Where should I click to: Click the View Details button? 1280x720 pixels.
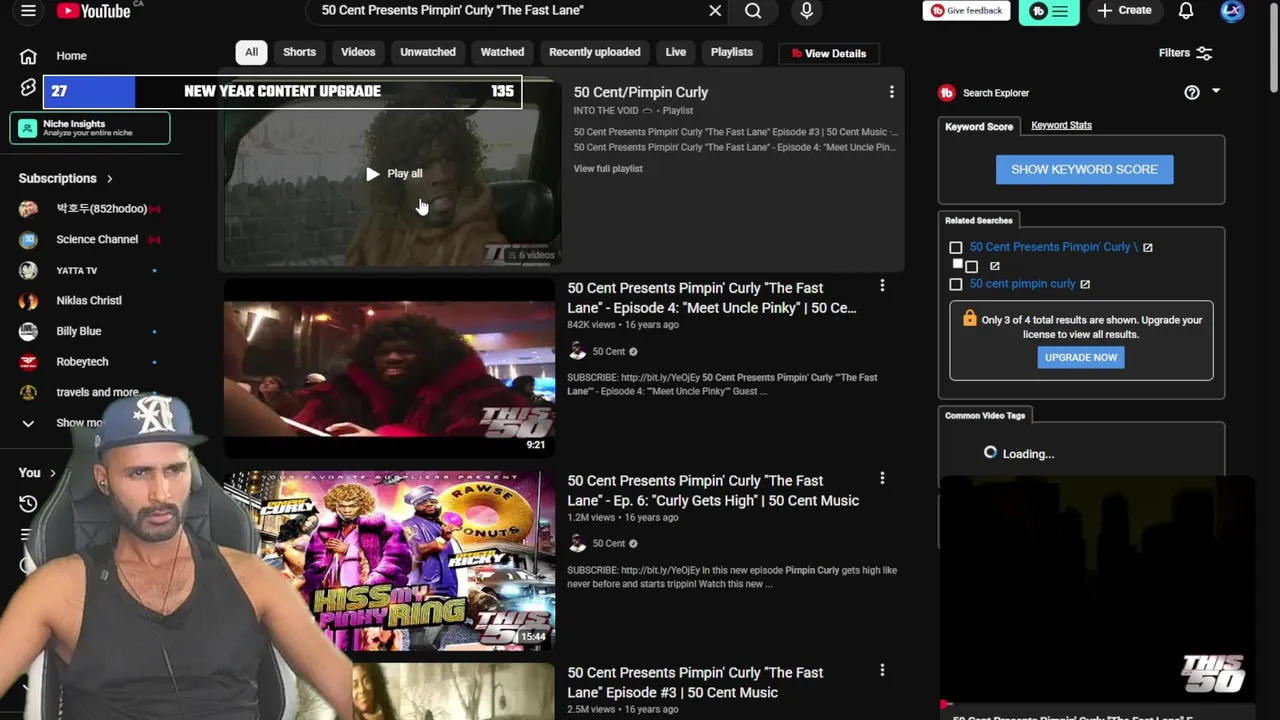(x=829, y=53)
